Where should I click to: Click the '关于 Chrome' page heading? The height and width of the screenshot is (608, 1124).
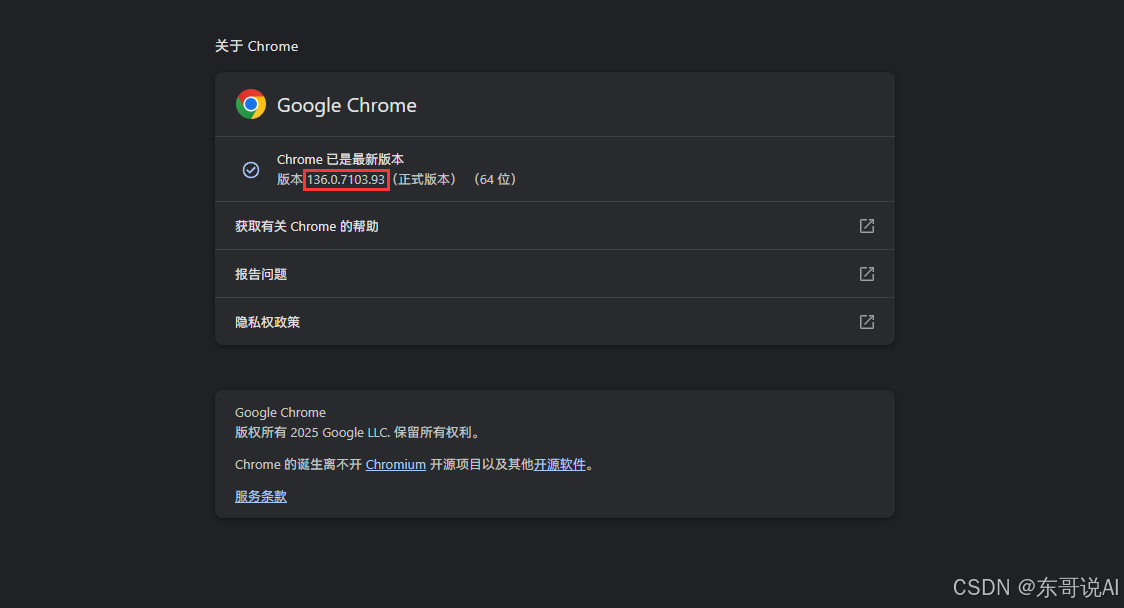tap(257, 46)
